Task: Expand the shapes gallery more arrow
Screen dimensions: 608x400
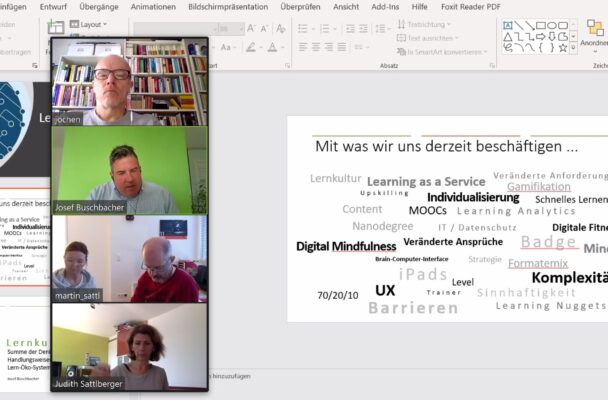Action: click(x=574, y=47)
